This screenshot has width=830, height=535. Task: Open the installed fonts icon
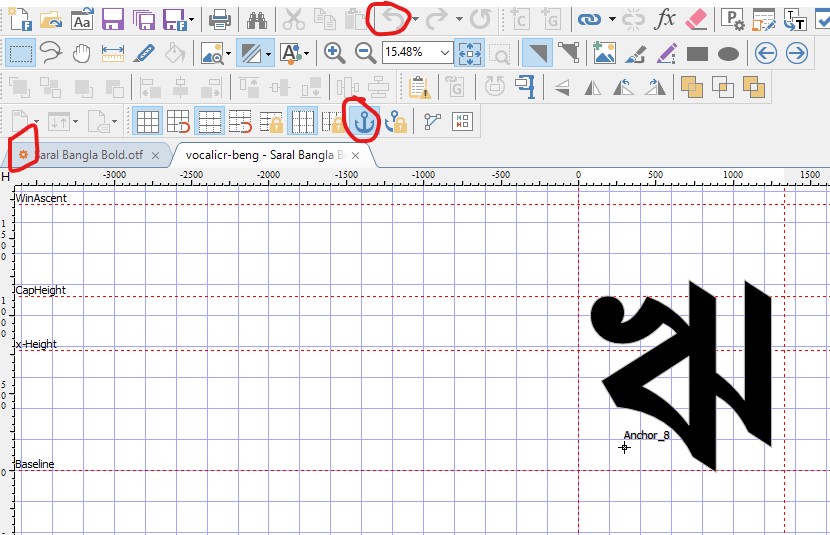point(82,20)
